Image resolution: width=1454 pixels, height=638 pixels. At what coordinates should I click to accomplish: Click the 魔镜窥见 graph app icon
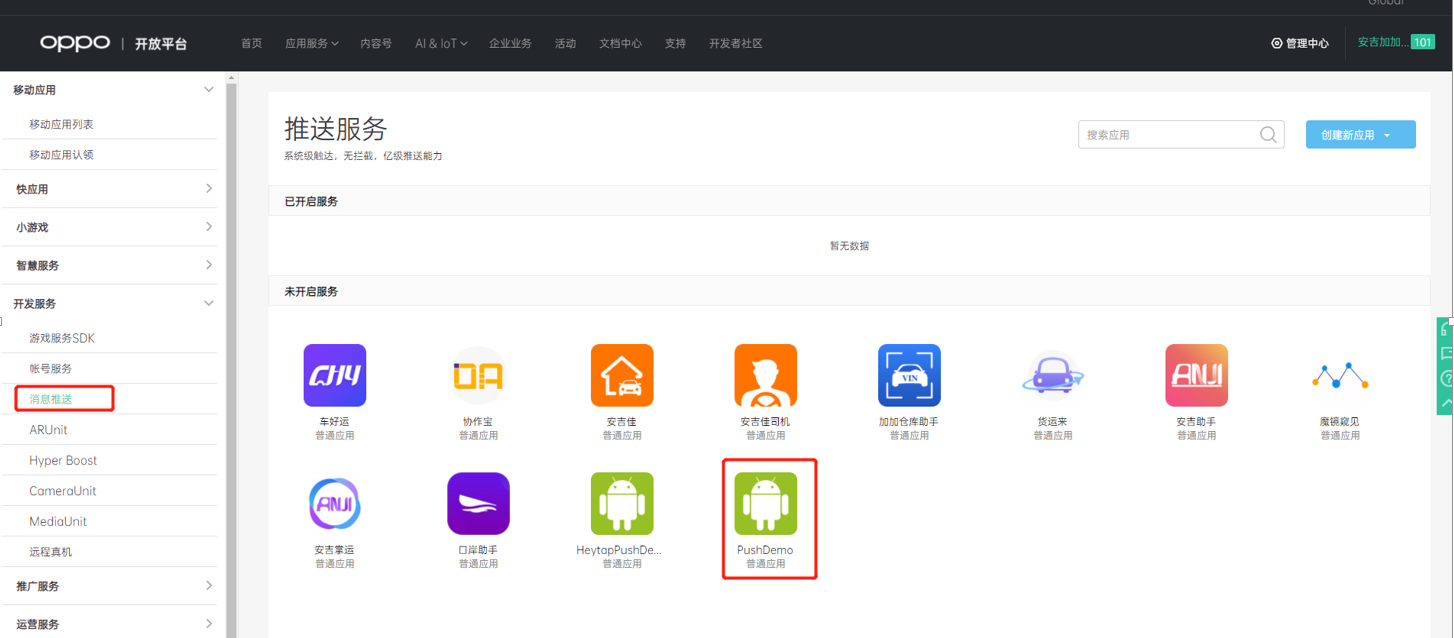tap(1340, 375)
